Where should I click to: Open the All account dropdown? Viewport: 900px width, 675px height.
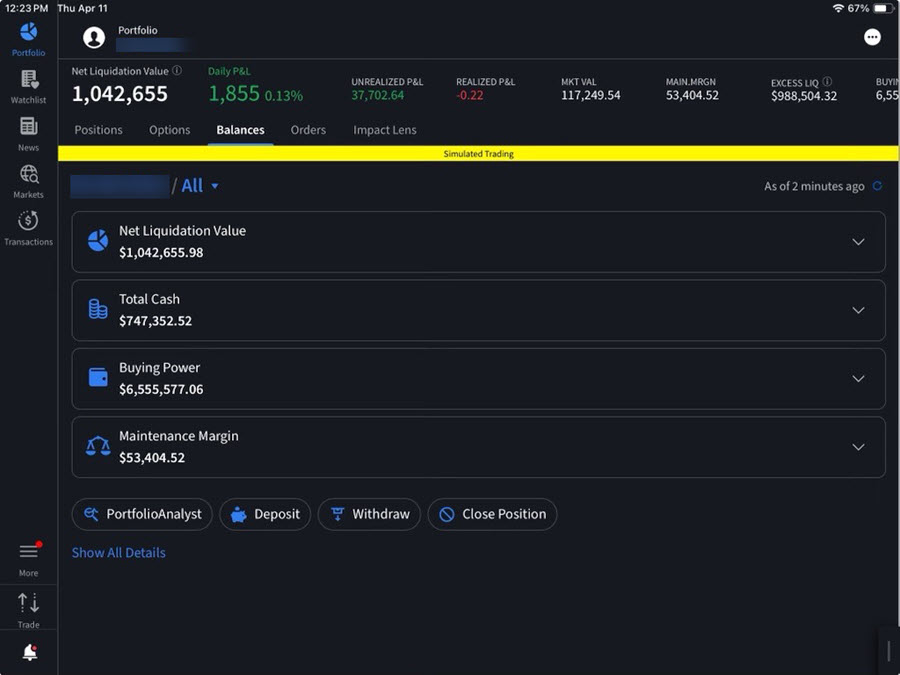(x=200, y=186)
